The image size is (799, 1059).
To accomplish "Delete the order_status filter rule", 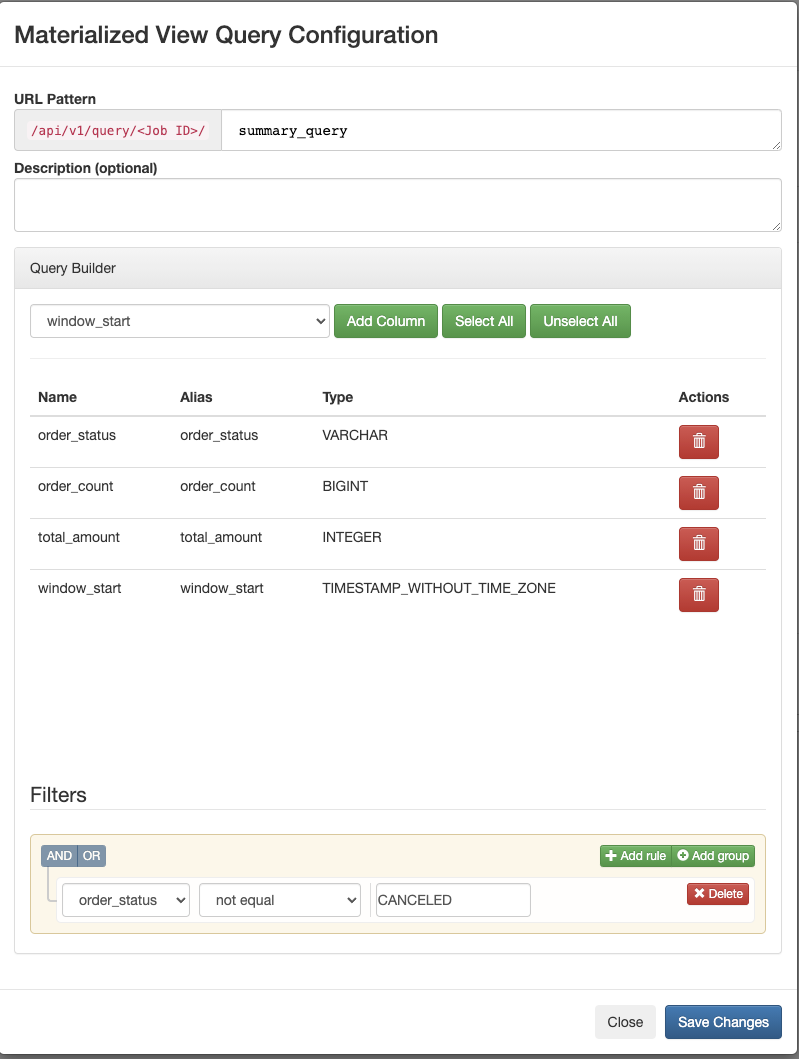I will (717, 894).
